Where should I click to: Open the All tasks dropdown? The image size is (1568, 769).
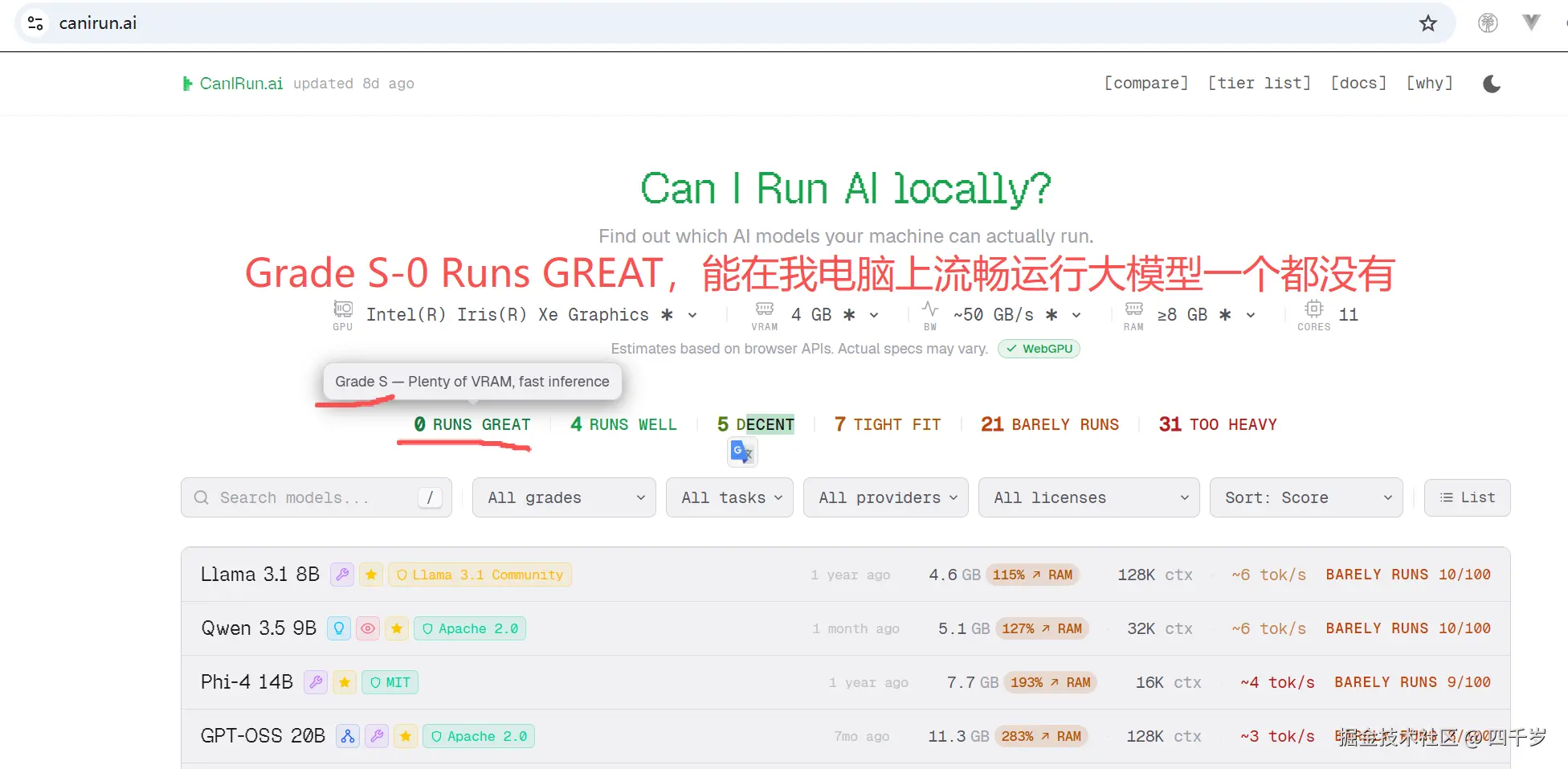pyautogui.click(x=729, y=498)
